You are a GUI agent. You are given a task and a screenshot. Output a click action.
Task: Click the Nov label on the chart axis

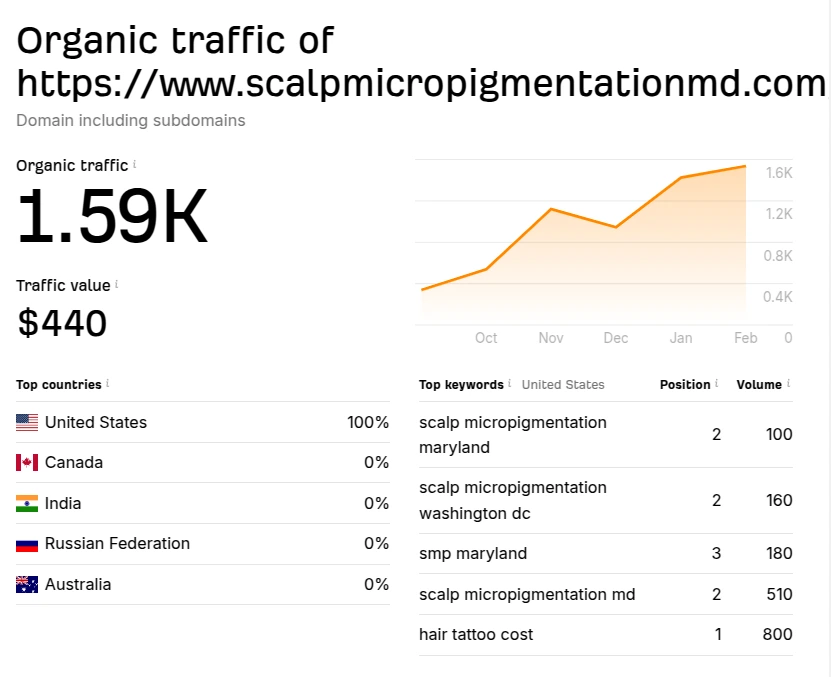pyautogui.click(x=551, y=338)
